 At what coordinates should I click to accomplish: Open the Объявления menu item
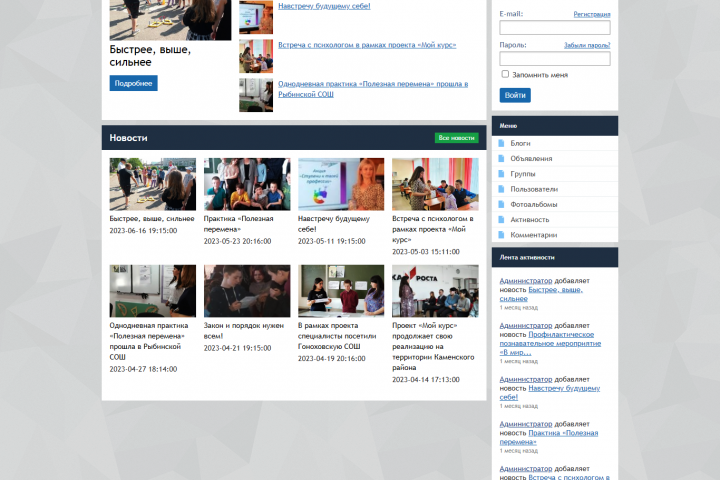pos(555,158)
